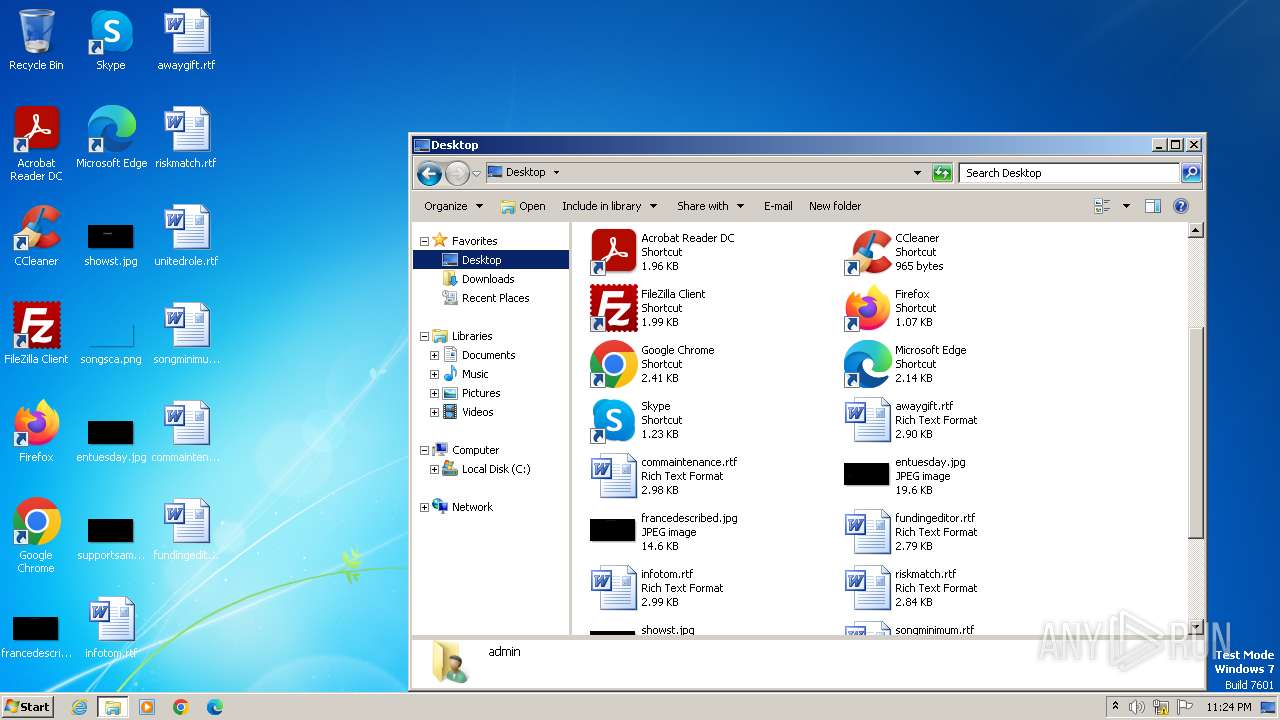Viewport: 1280px width, 720px height.
Task: Select Recent Places in Favorites
Action: (485, 298)
